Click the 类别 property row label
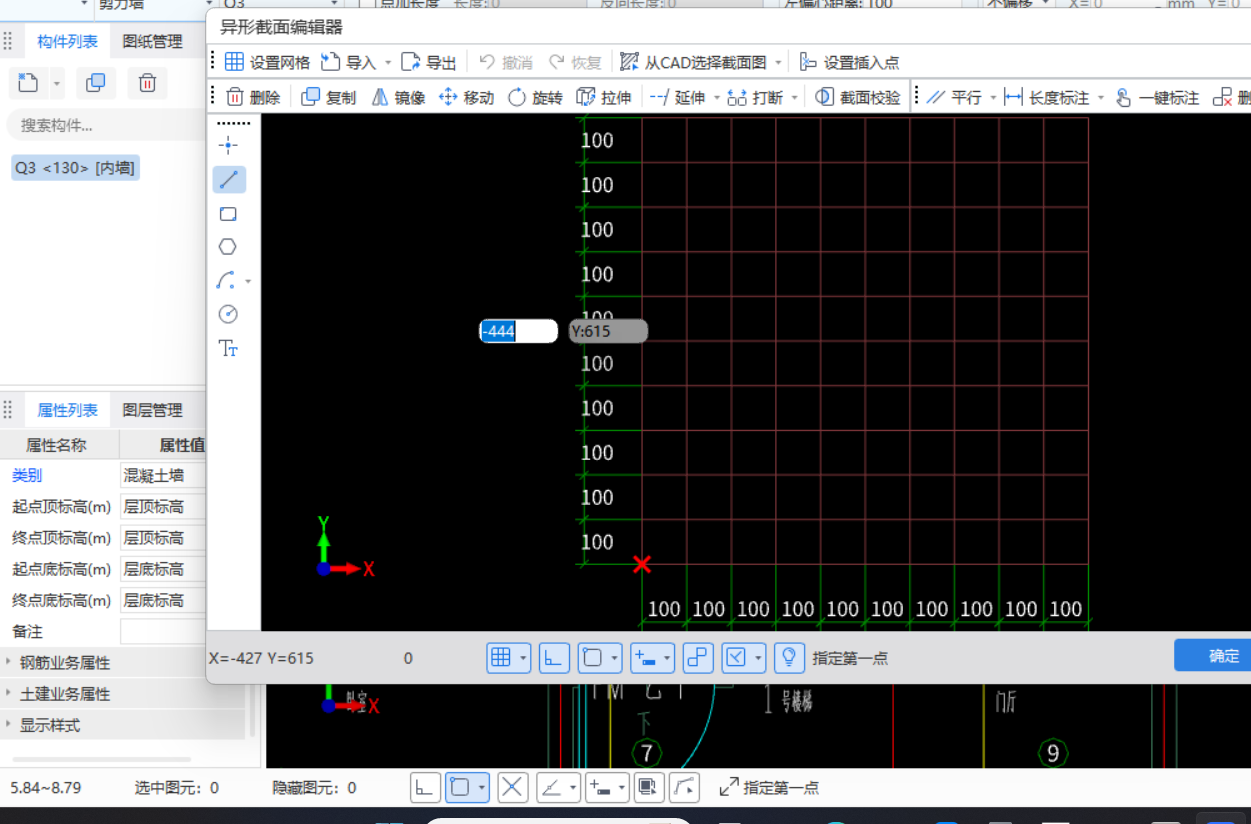This screenshot has width=1251, height=824. (27, 476)
